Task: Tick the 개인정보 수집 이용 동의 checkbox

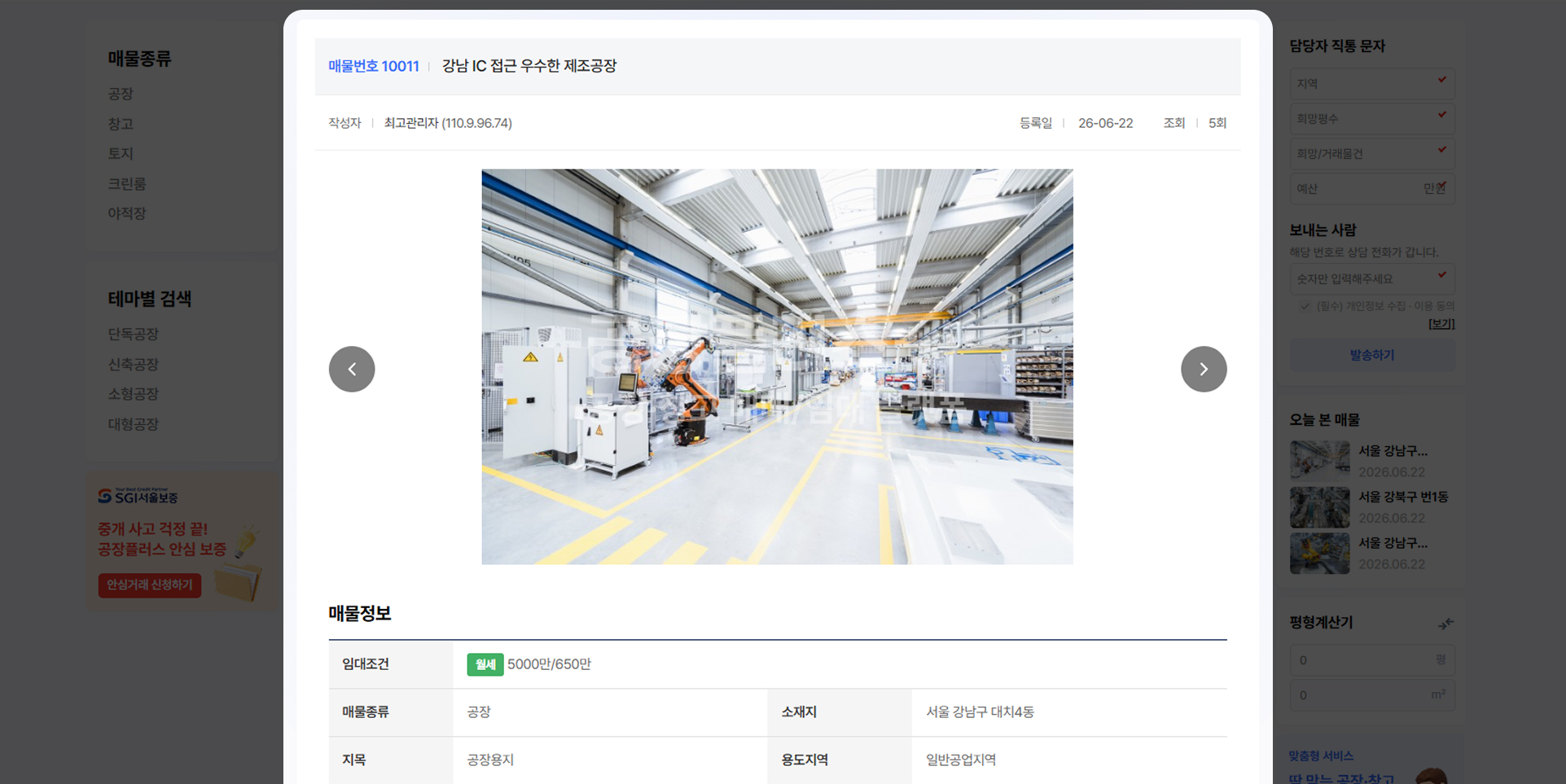Action: click(1305, 306)
